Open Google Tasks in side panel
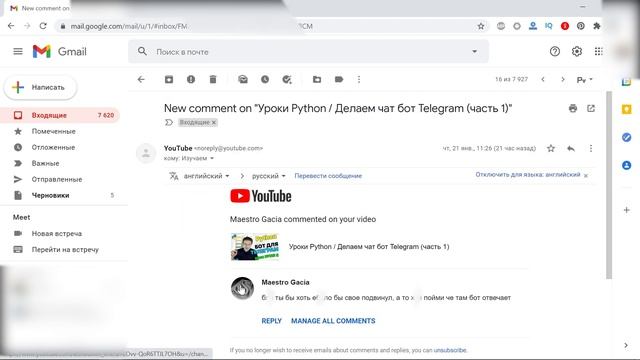 (x=627, y=138)
